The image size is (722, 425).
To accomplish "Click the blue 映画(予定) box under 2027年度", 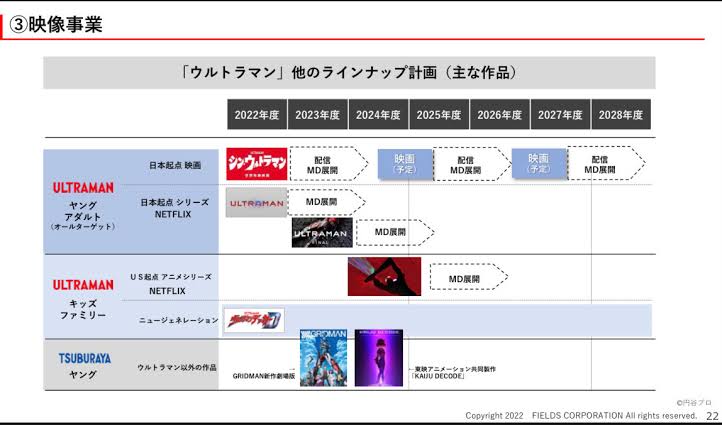I will pyautogui.click(x=538, y=164).
